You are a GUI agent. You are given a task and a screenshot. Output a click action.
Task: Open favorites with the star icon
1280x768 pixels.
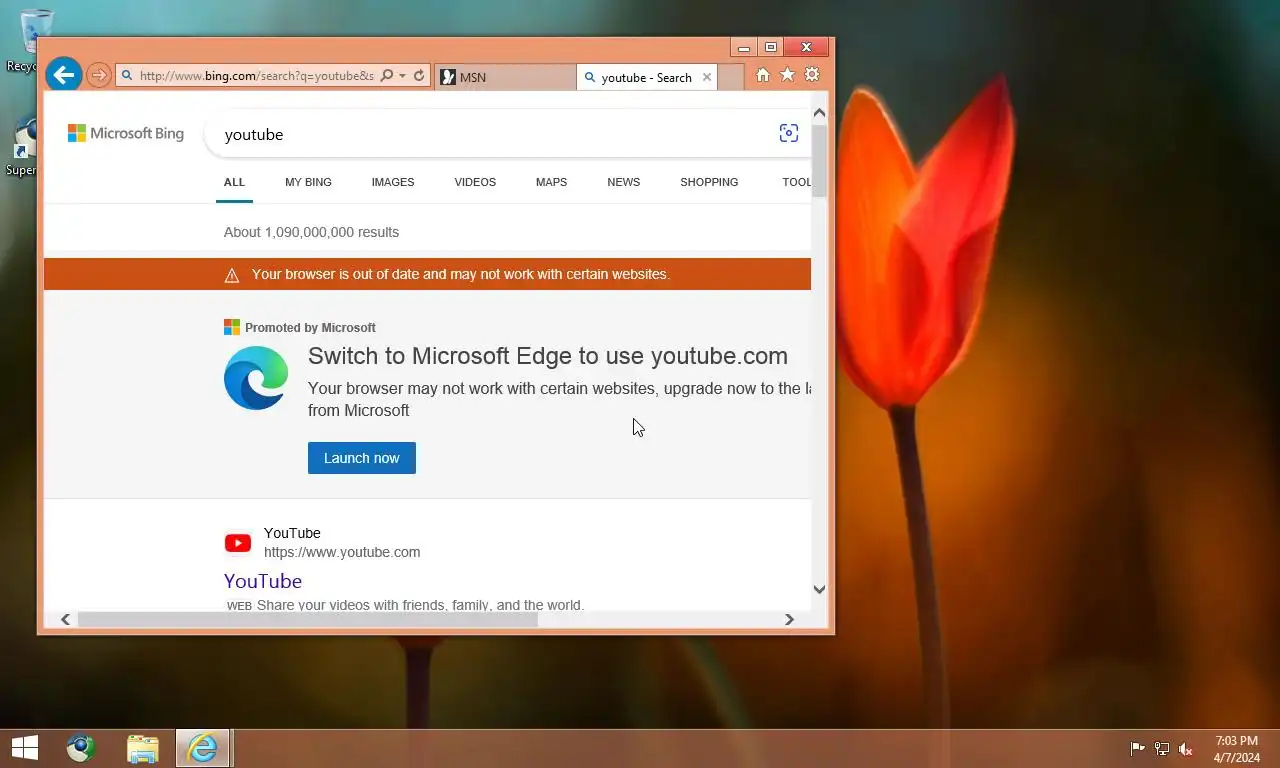[x=787, y=75]
